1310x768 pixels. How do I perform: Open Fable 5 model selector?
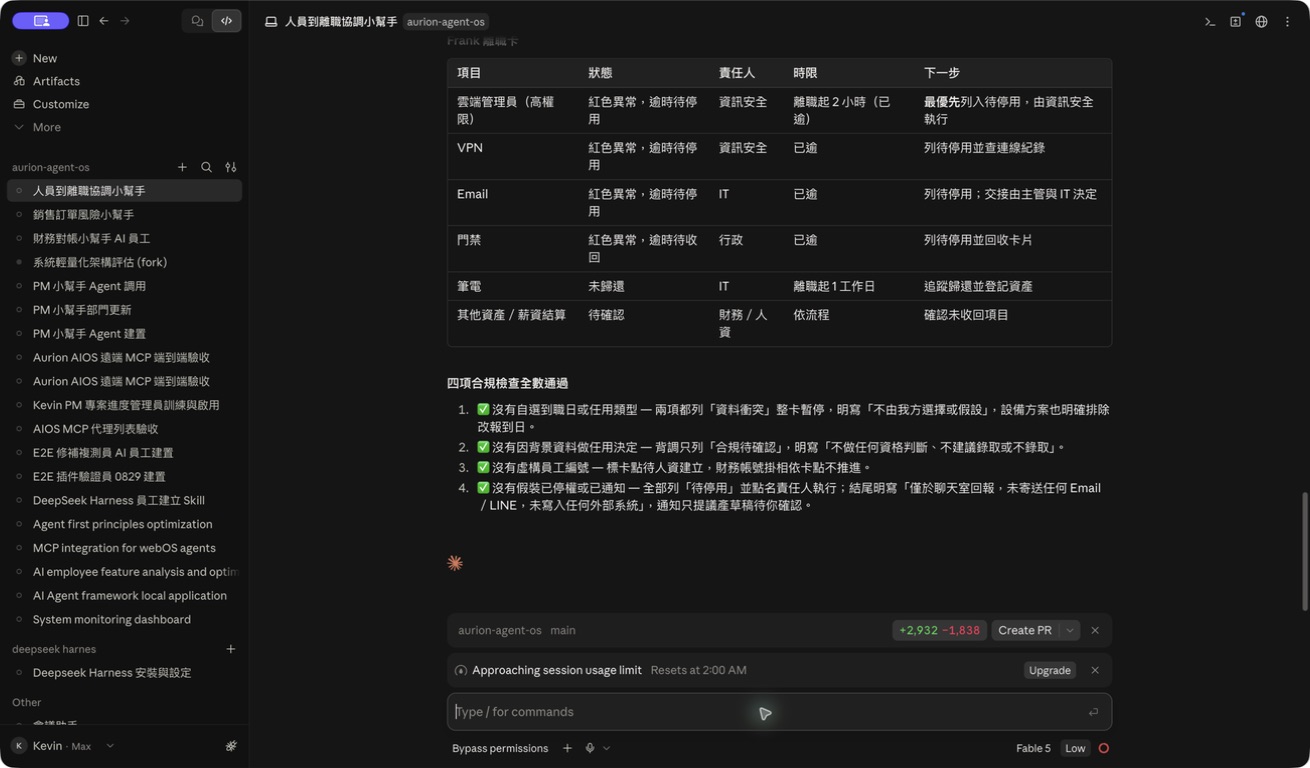(x=1033, y=748)
